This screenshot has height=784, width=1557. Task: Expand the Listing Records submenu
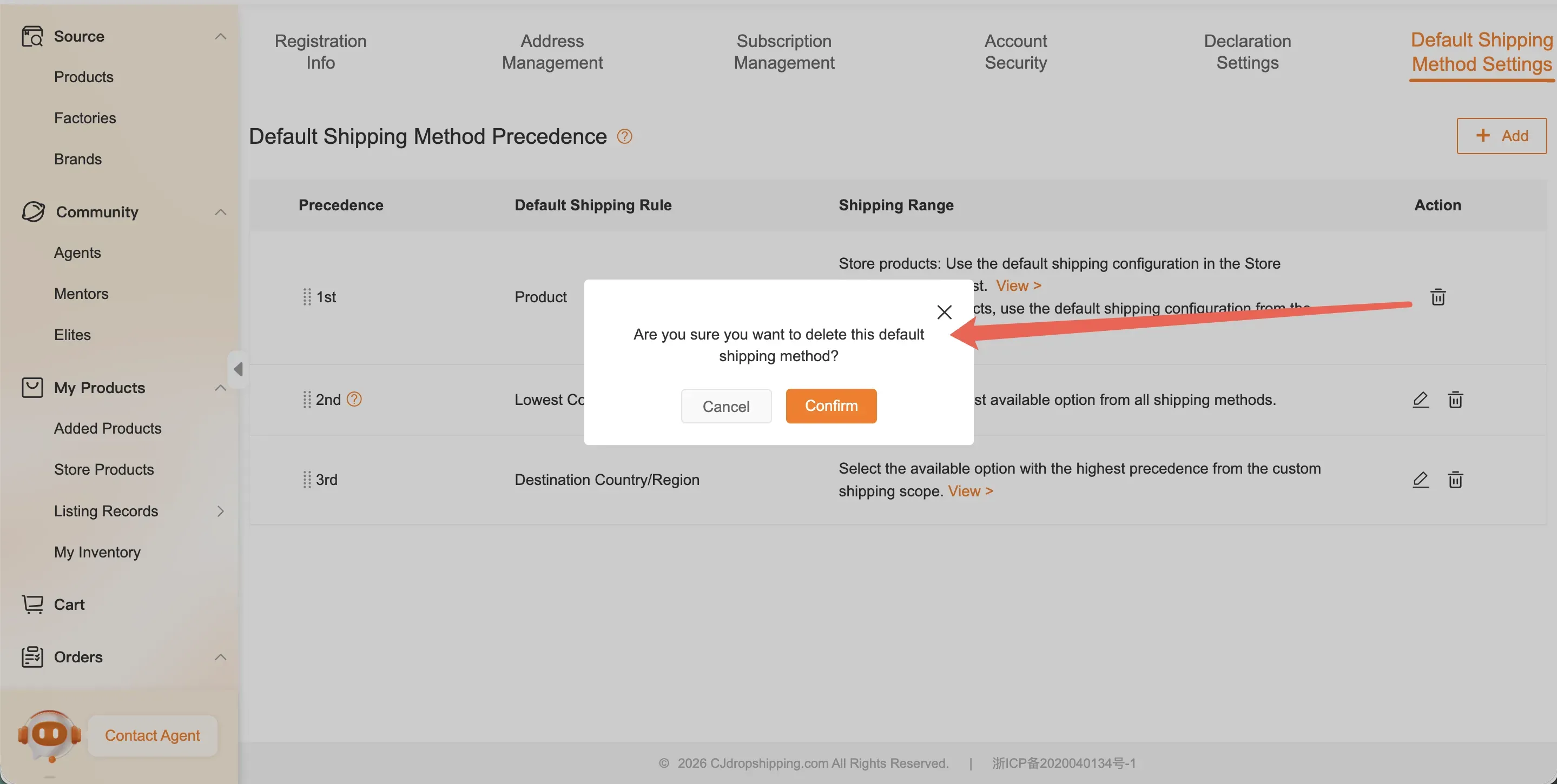(x=221, y=511)
